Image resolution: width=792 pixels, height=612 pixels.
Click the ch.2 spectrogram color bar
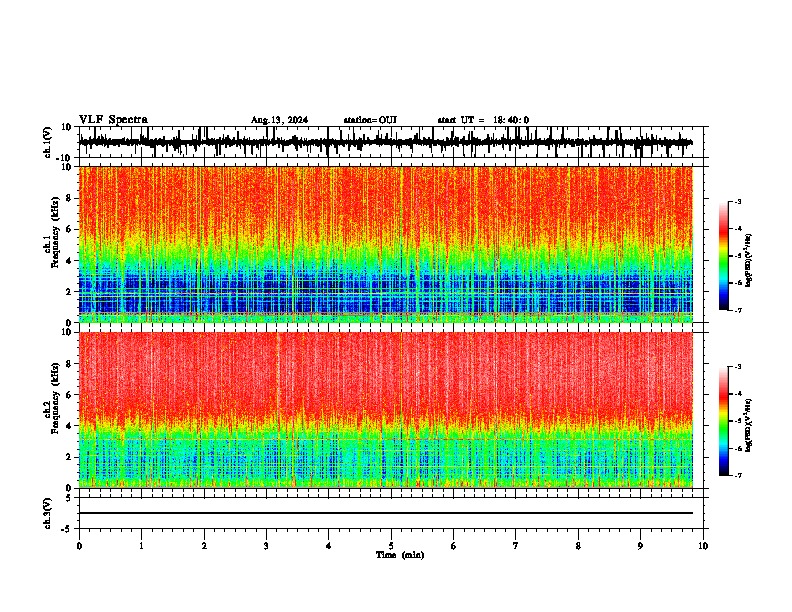tap(724, 421)
